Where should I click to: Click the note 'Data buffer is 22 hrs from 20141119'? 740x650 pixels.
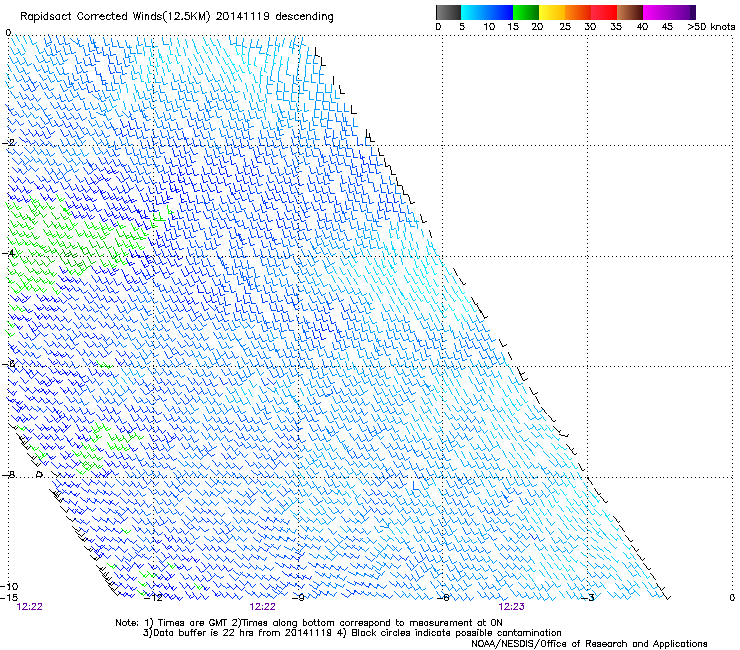tap(241, 633)
